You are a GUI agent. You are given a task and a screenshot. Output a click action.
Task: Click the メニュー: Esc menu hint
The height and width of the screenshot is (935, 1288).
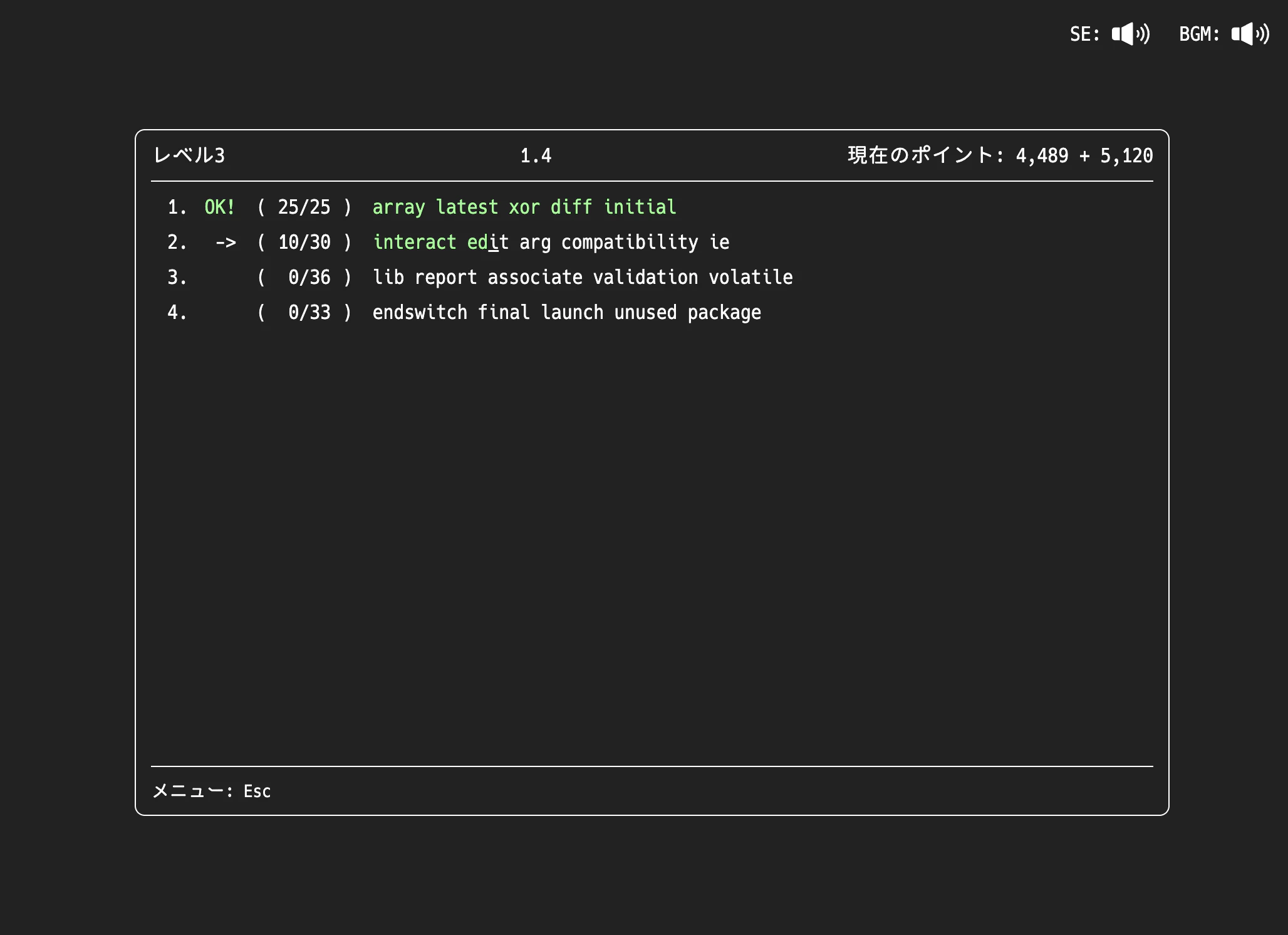[x=212, y=791]
